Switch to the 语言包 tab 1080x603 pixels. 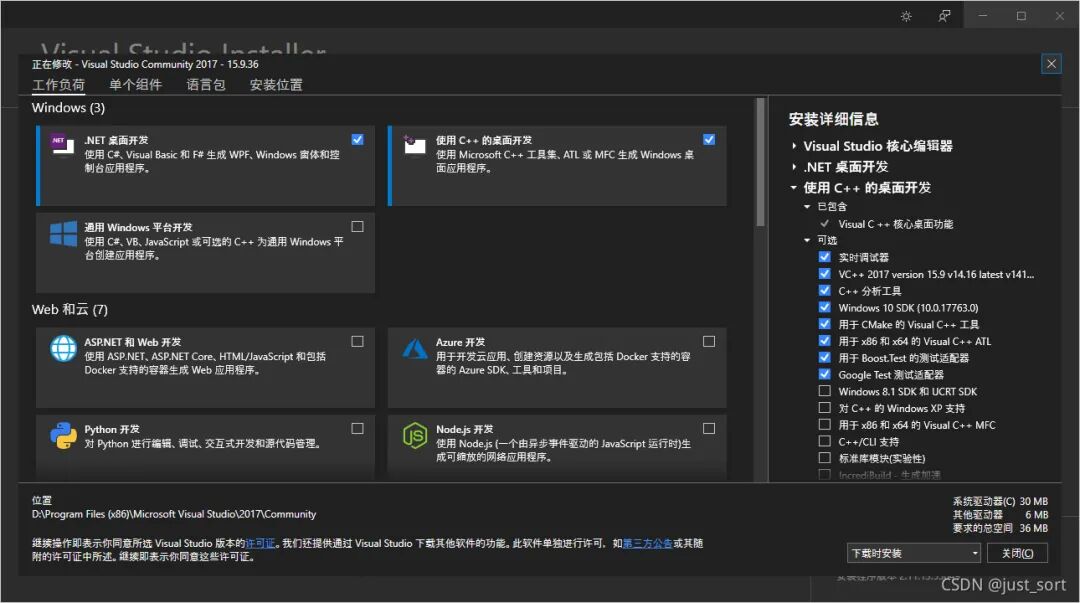pos(206,85)
